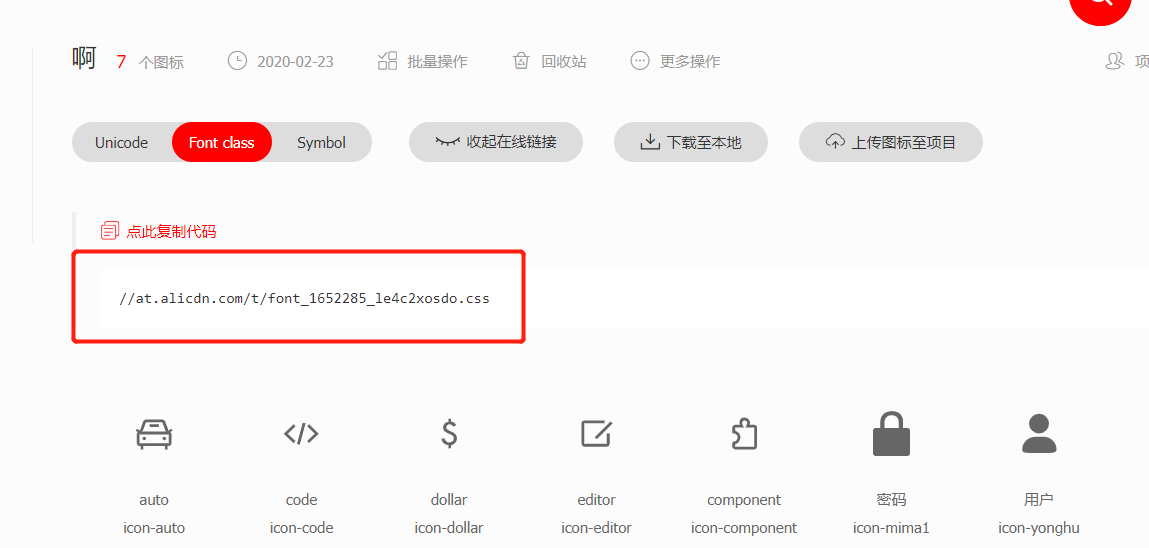Click the icon-yonghu class name
This screenshot has height=548, width=1149.
click(x=1039, y=527)
